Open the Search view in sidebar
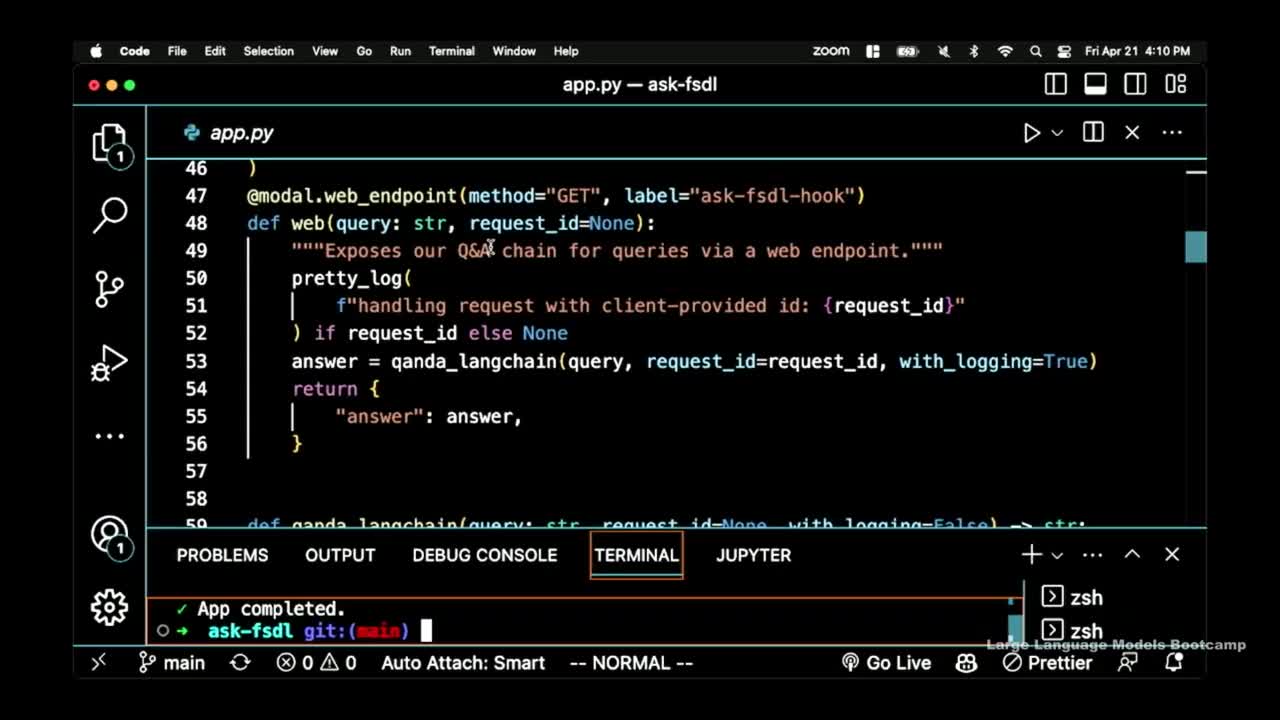Viewport: 1280px width, 720px height. pos(109,214)
